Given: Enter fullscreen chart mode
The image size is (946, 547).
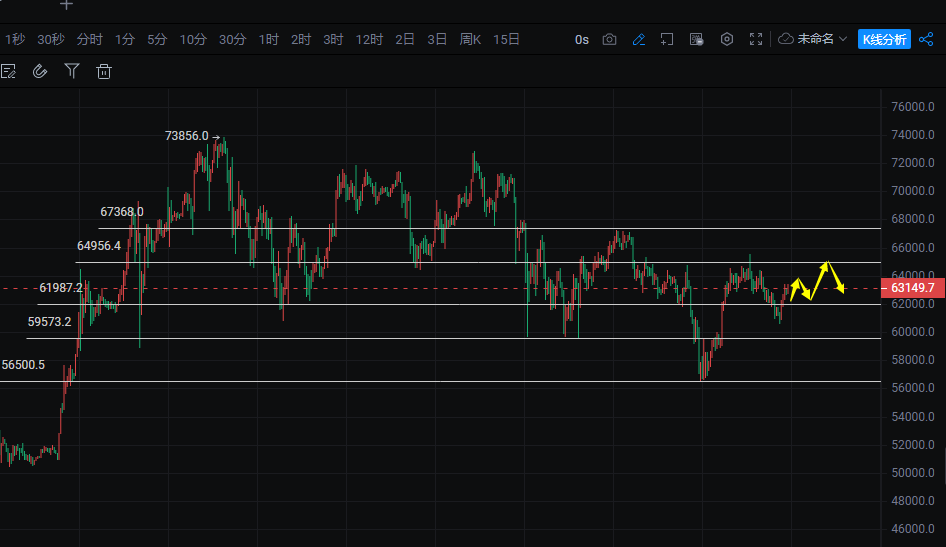Looking at the screenshot, I should [x=756, y=40].
